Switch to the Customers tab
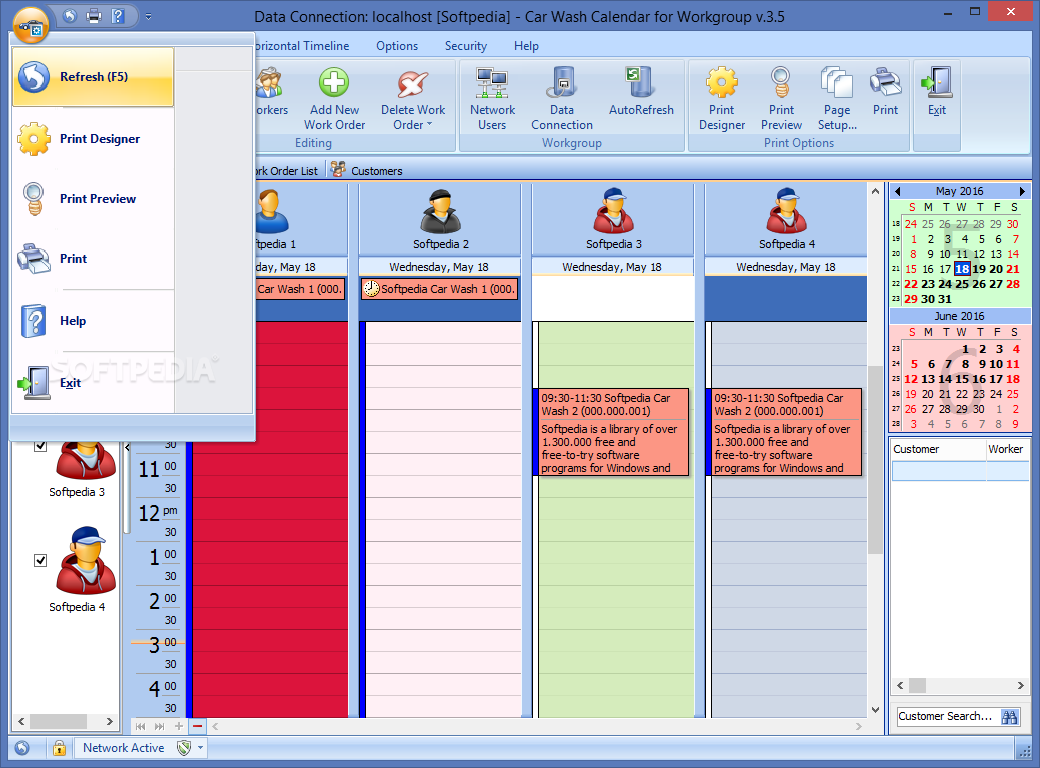This screenshot has height=768, width=1040. [x=367, y=170]
